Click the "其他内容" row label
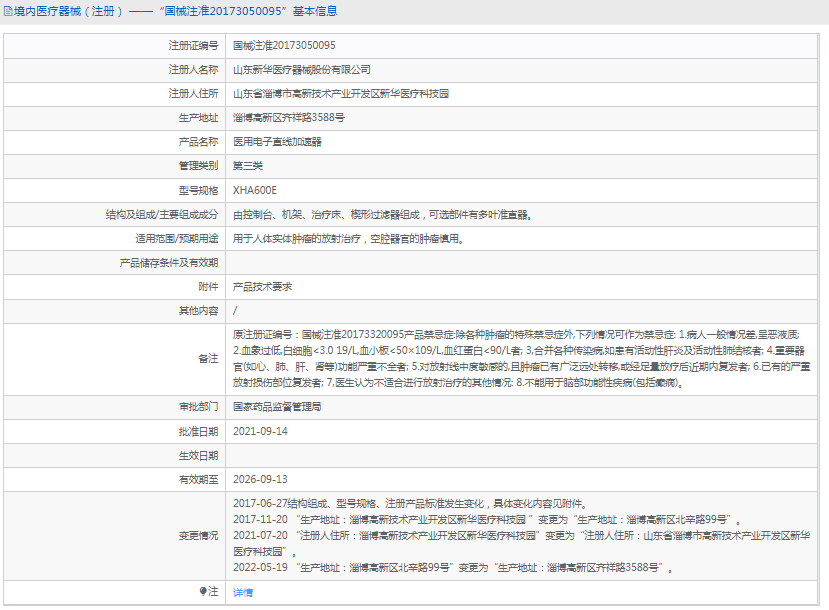The image size is (829, 610). click(198, 311)
